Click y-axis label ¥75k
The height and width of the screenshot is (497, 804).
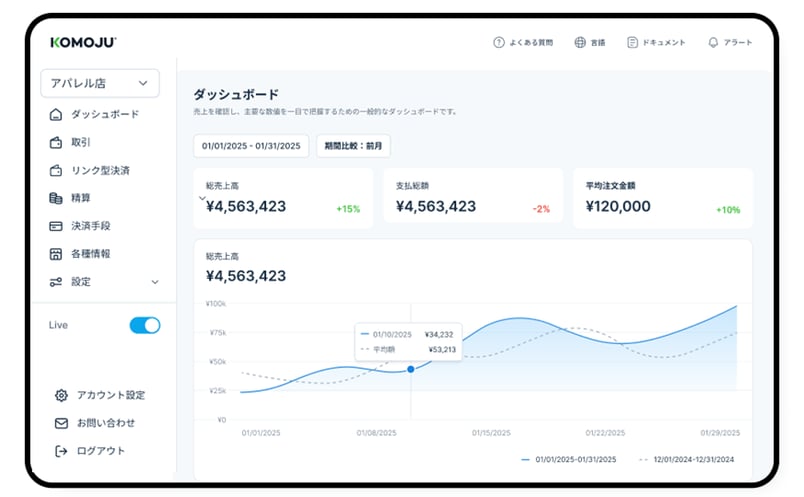click(217, 333)
